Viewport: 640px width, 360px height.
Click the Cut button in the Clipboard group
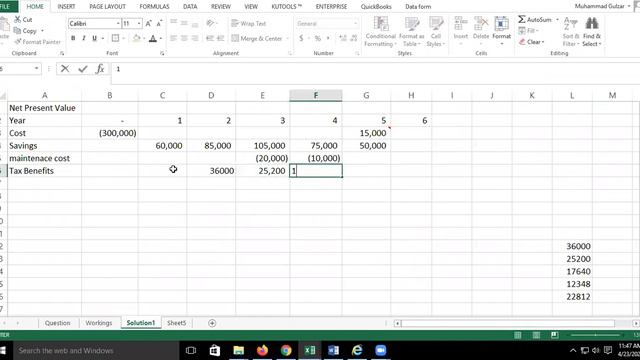[x=23, y=20]
